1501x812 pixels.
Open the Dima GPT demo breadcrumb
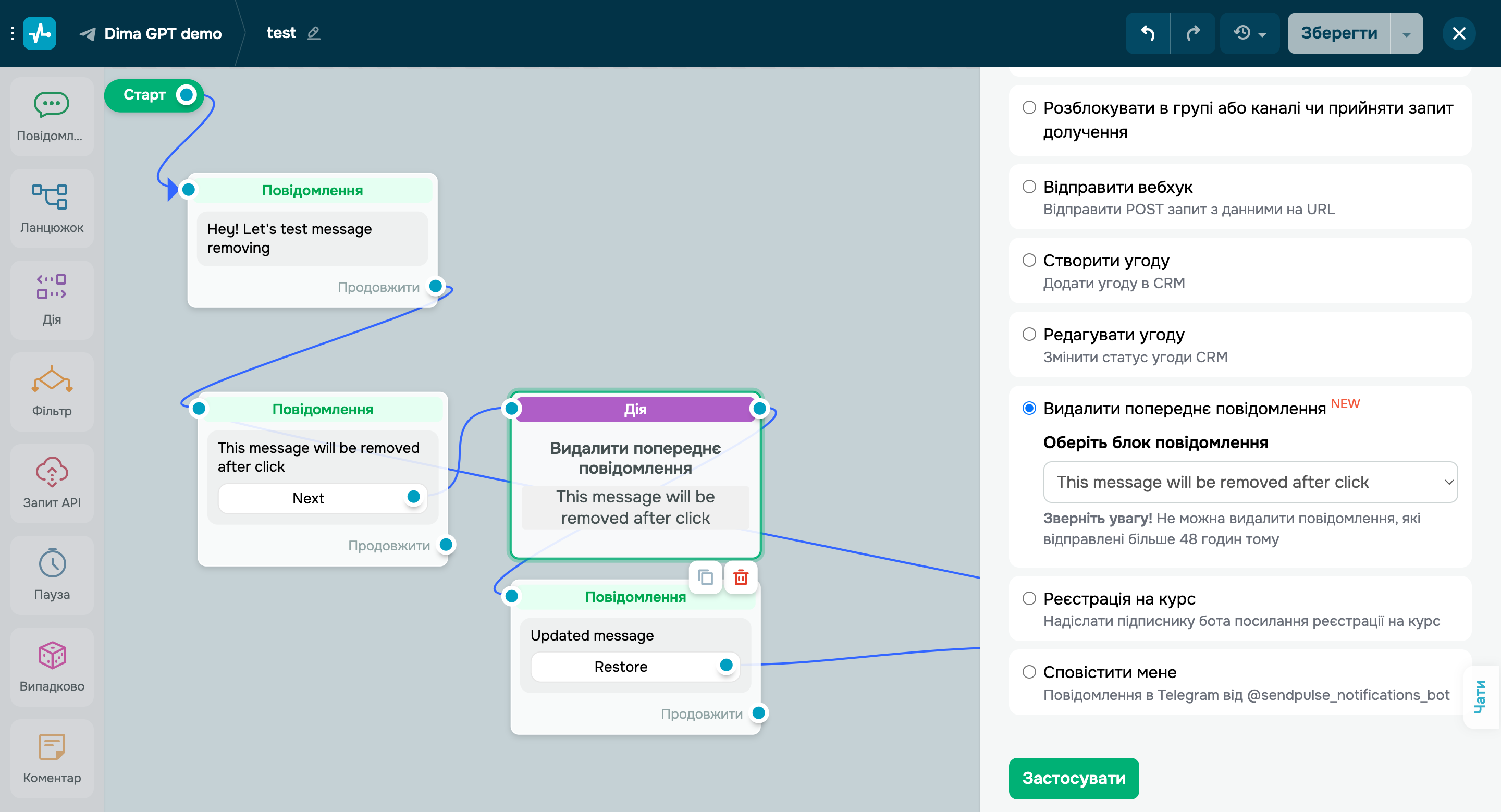pos(162,33)
